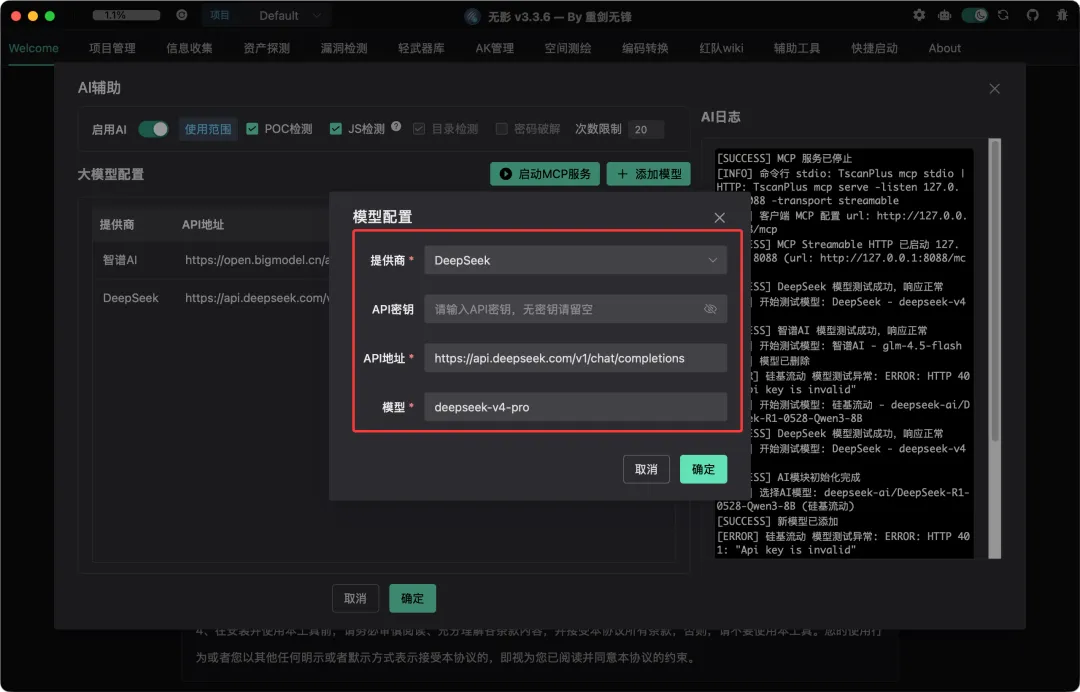Click the play icon on 启动MCP服务
Viewport: 1080px width, 692px height.
pos(506,174)
